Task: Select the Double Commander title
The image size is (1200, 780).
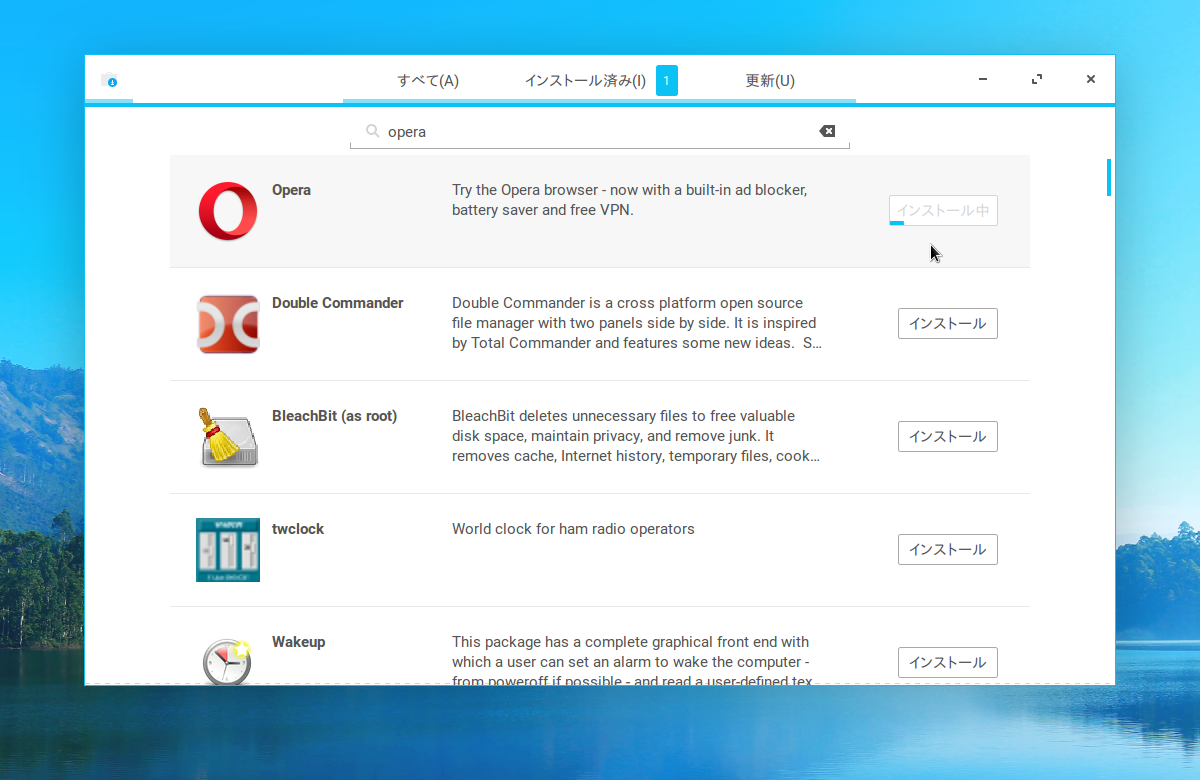Action: click(x=338, y=303)
